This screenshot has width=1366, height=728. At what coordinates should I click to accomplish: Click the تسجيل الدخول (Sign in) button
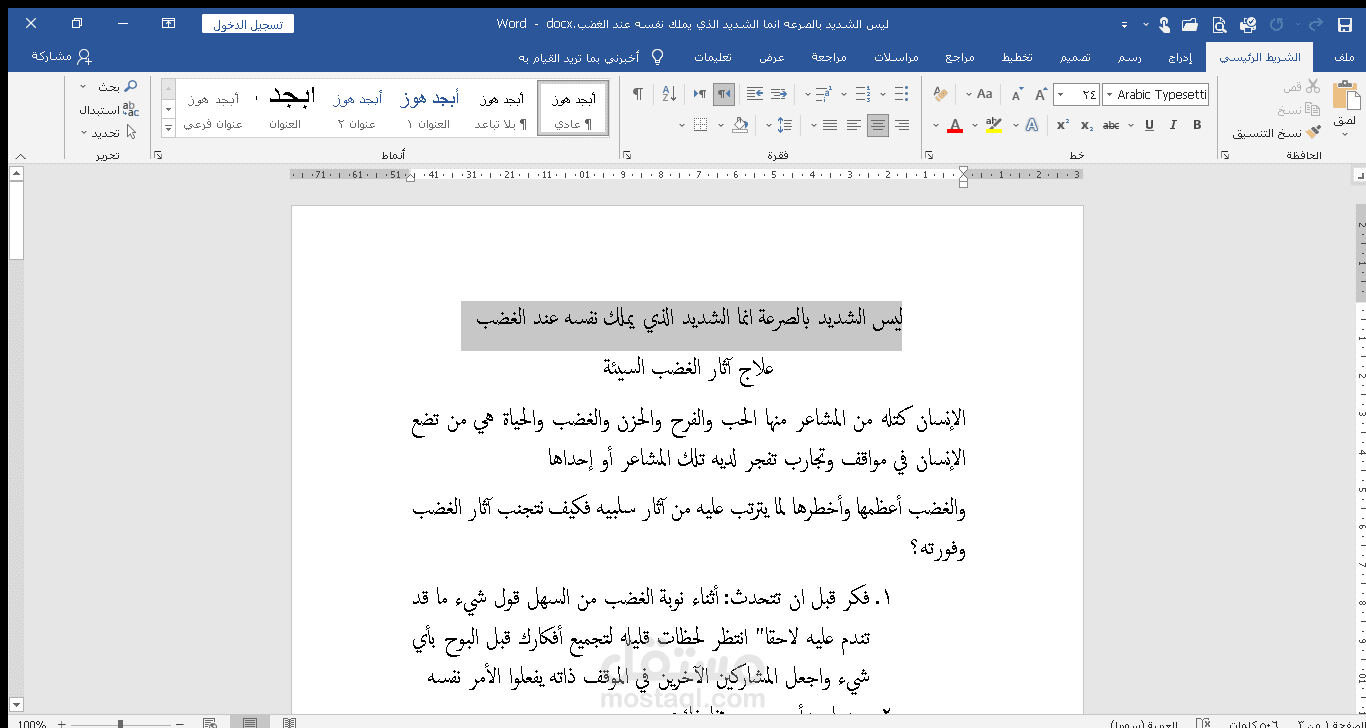click(x=247, y=24)
